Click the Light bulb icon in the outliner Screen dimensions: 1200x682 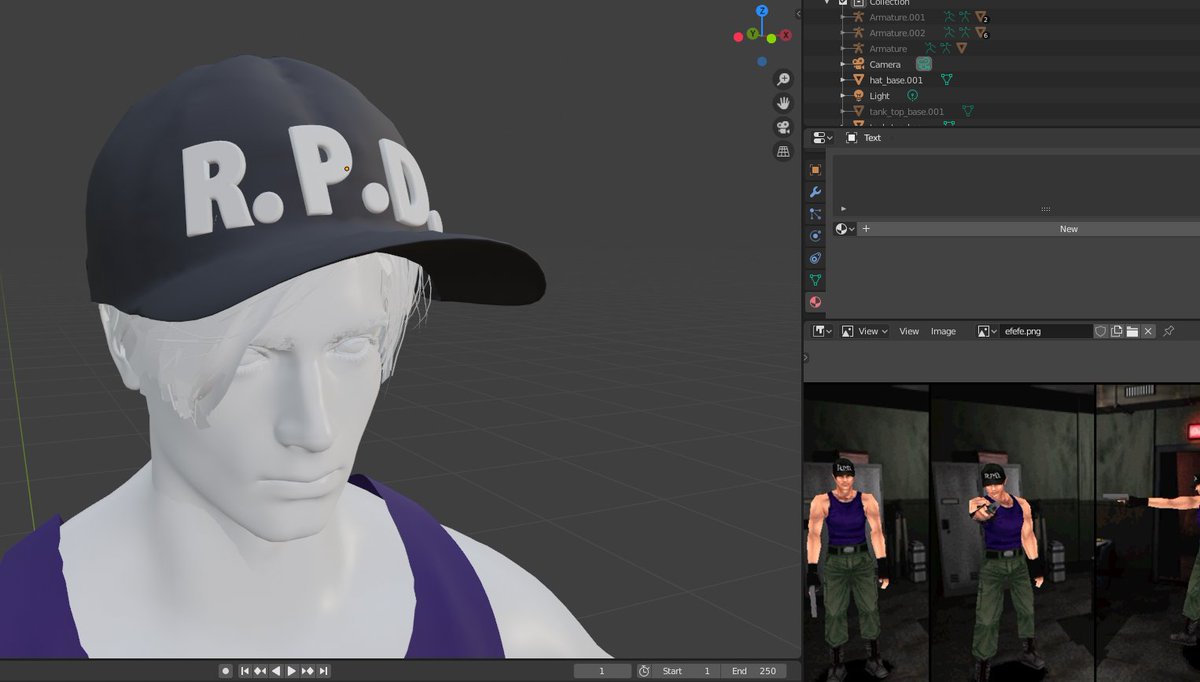point(858,96)
